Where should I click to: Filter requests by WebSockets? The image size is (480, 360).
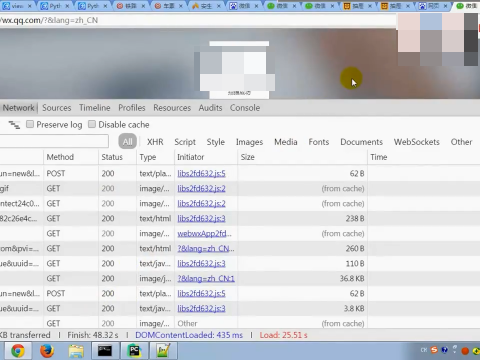click(417, 142)
